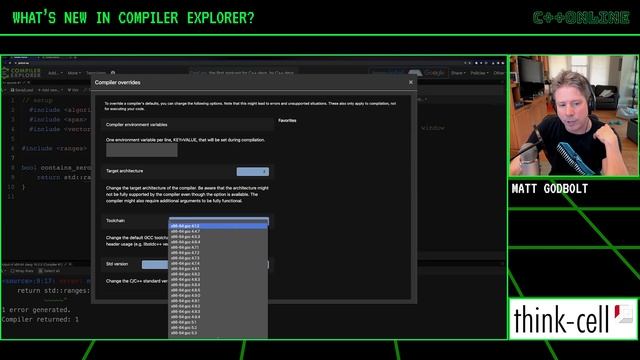Select x86-64 gcc 4.8.1 toolchain
This screenshot has height=360, width=640.
point(218,269)
